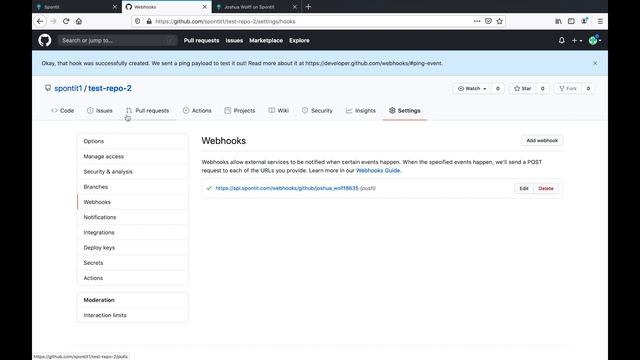The height and width of the screenshot is (360, 640).
Task: Open notifications bell icon
Action: [x=562, y=40]
